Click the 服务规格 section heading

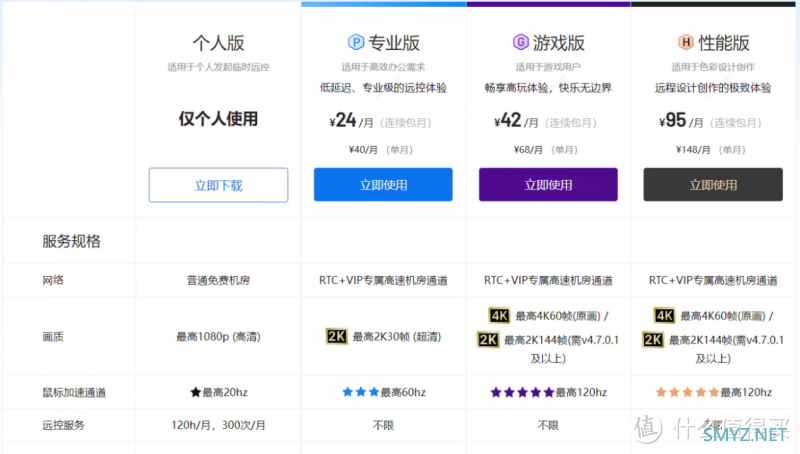coord(71,241)
